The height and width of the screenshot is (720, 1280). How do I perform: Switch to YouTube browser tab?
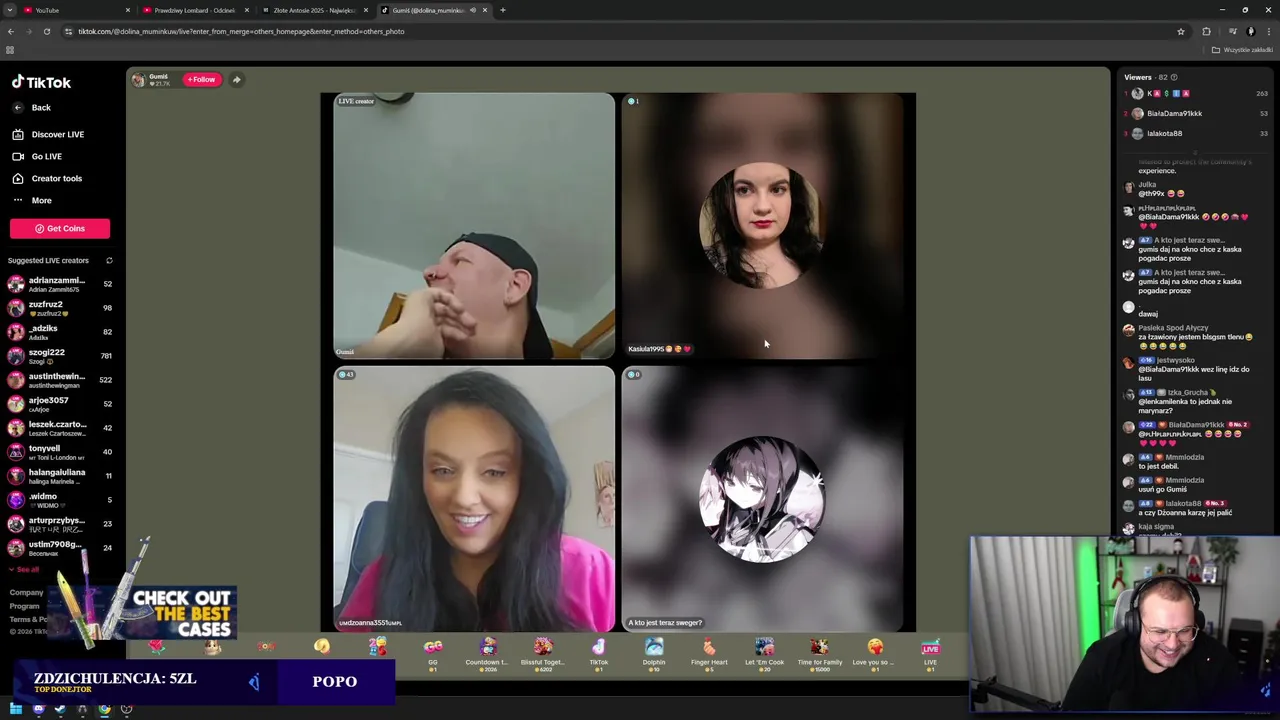coord(75,10)
